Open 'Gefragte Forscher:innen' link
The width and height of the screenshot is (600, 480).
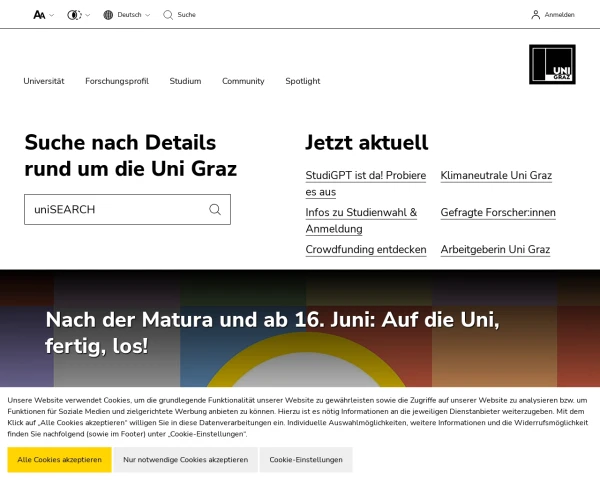pyautogui.click(x=498, y=212)
